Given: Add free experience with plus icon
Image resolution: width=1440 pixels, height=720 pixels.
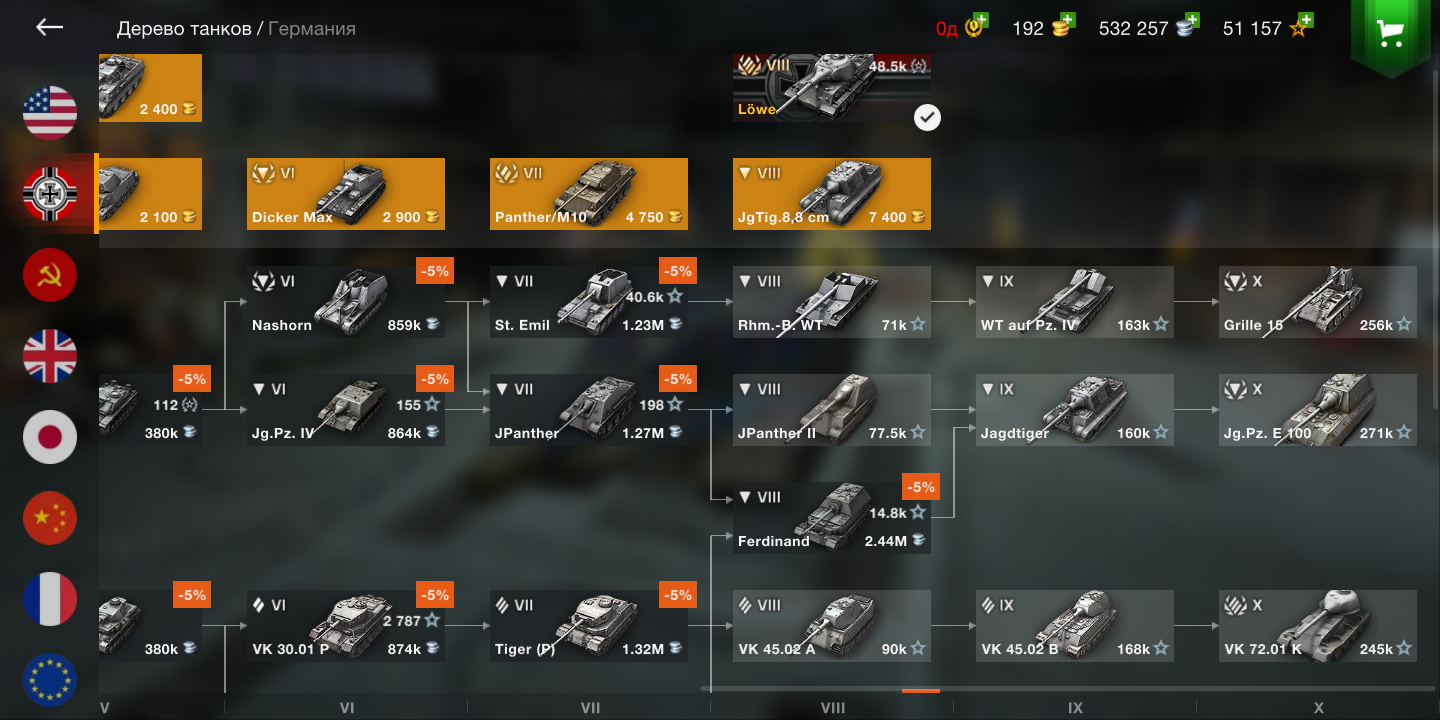Looking at the screenshot, I should [x=1305, y=19].
